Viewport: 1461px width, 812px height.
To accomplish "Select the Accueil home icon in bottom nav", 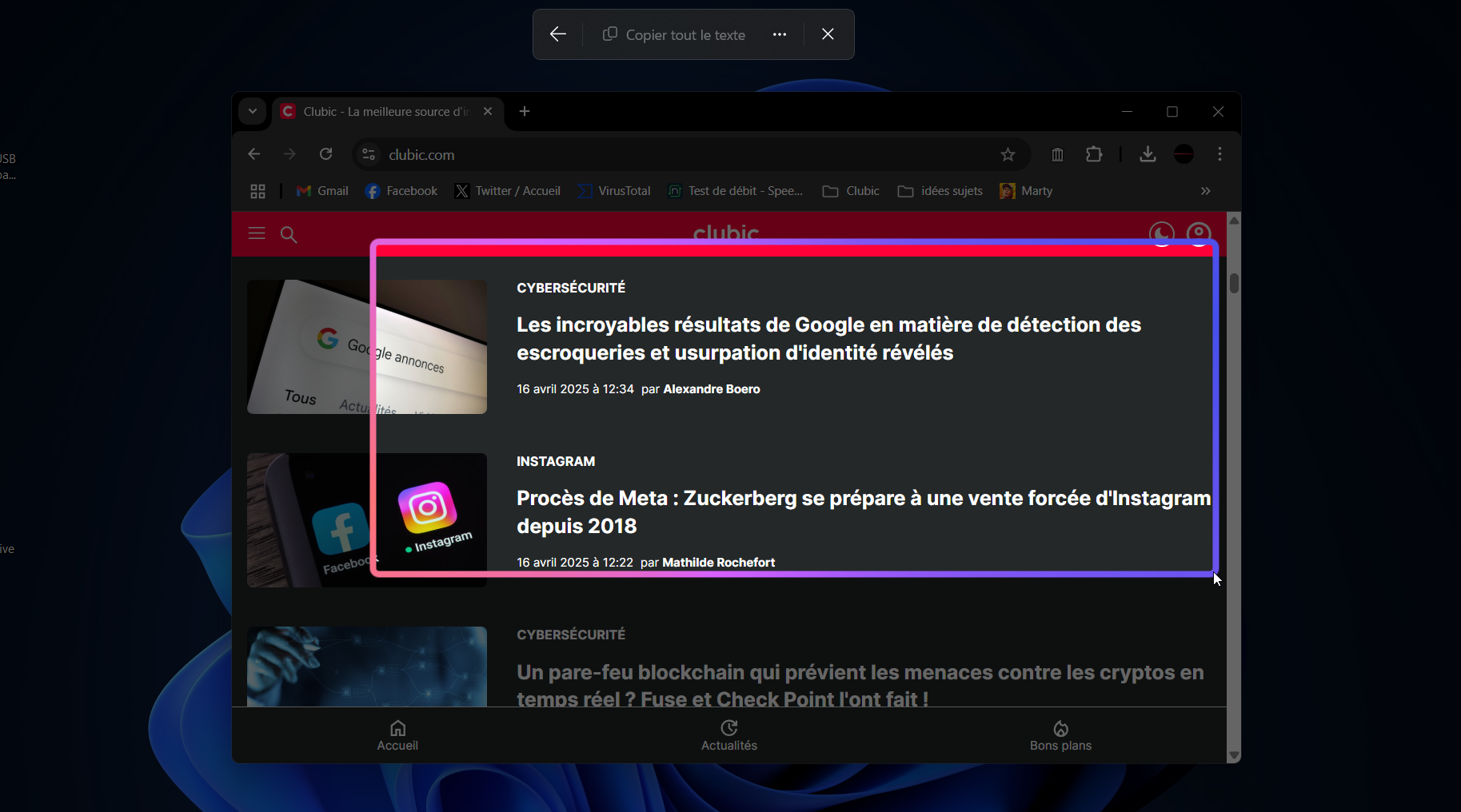I will click(x=397, y=734).
